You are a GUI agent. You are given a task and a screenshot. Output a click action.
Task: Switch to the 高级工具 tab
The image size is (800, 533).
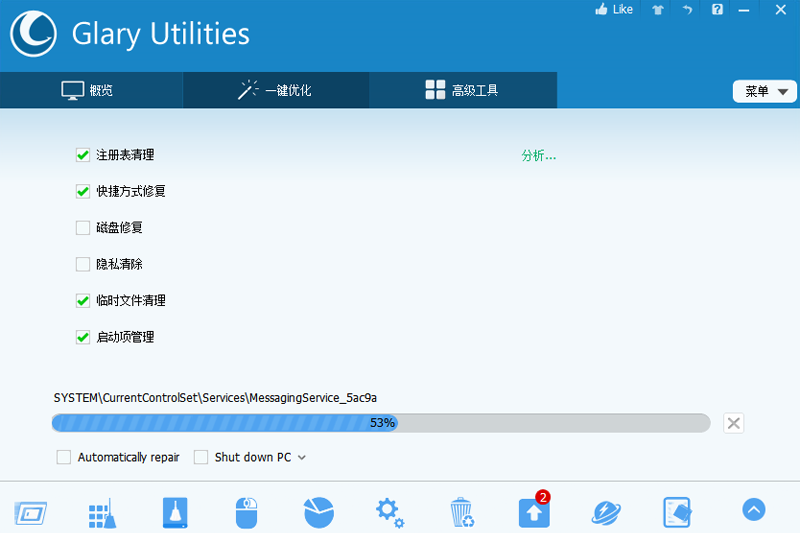pyautogui.click(x=463, y=90)
